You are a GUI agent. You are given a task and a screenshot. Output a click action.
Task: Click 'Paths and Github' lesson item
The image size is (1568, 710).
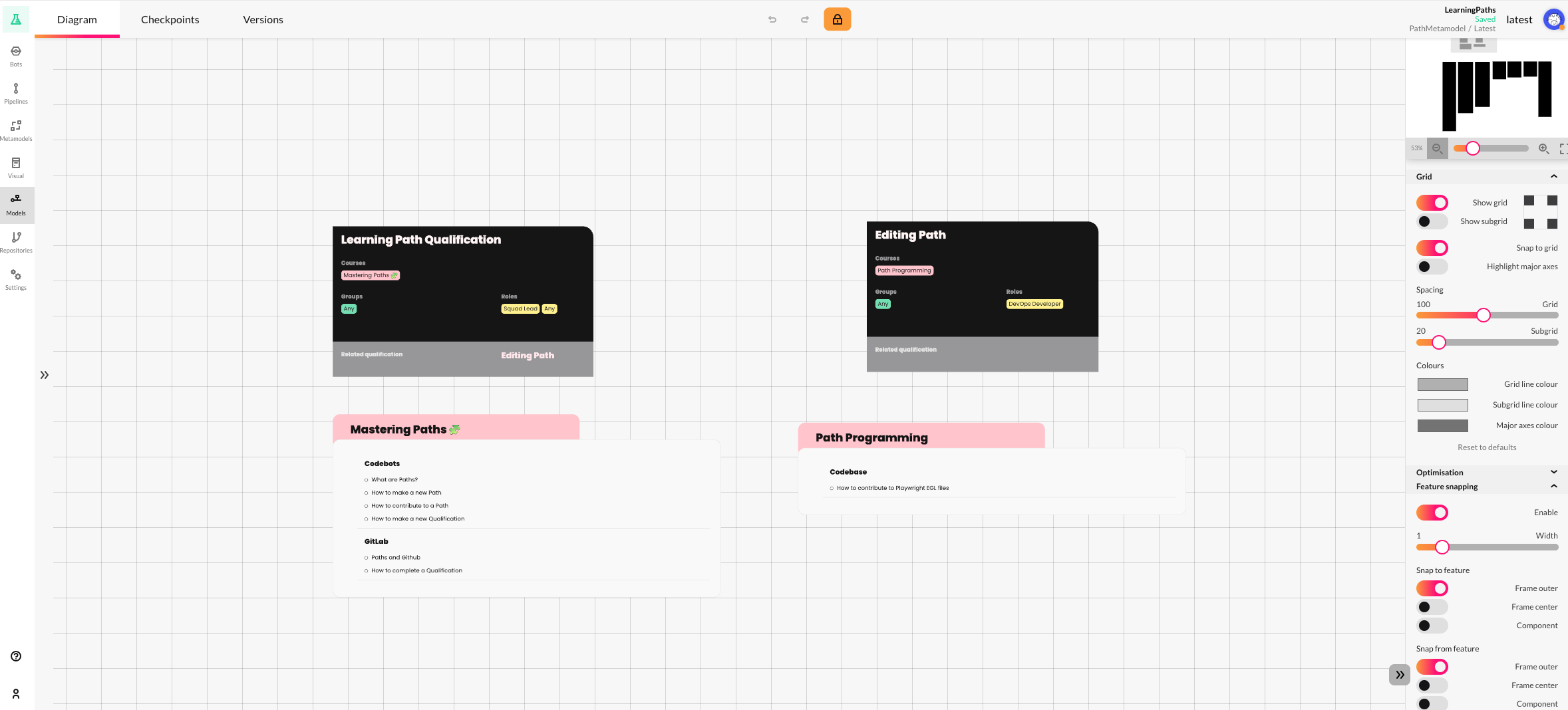click(396, 558)
